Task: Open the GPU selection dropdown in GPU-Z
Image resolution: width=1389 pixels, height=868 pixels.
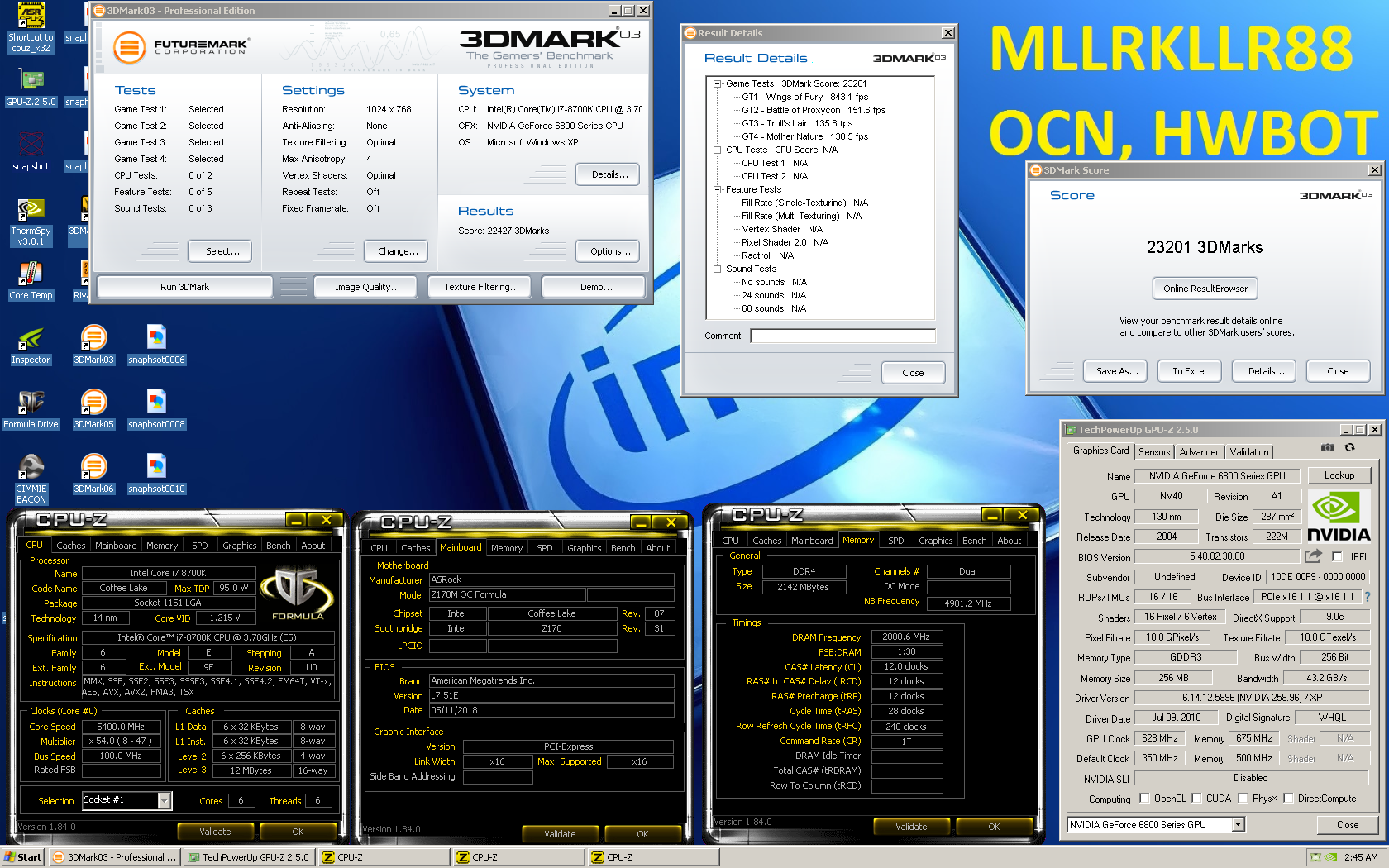Action: (x=1238, y=824)
